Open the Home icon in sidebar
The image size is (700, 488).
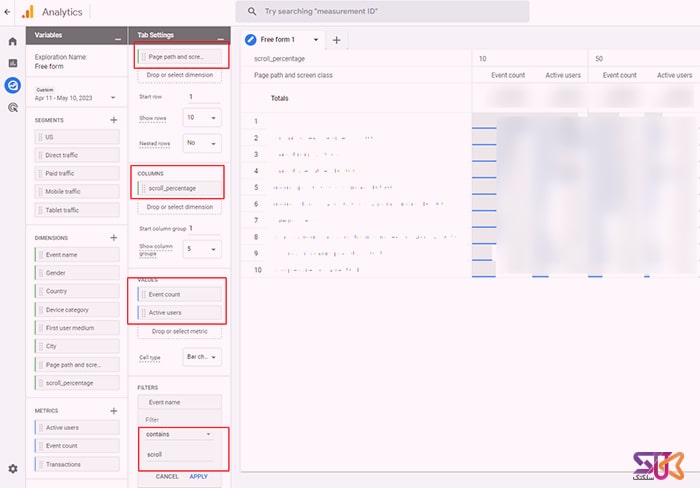(x=13, y=42)
